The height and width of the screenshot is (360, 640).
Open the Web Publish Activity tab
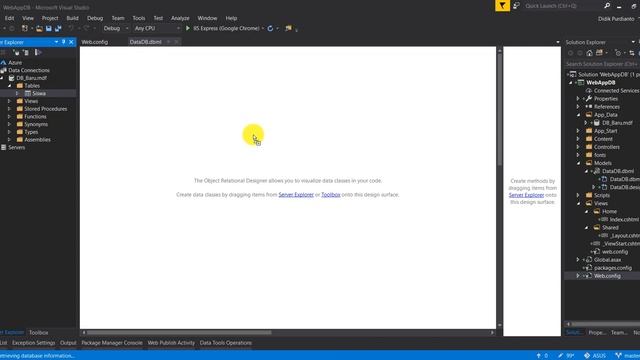[x=171, y=343]
